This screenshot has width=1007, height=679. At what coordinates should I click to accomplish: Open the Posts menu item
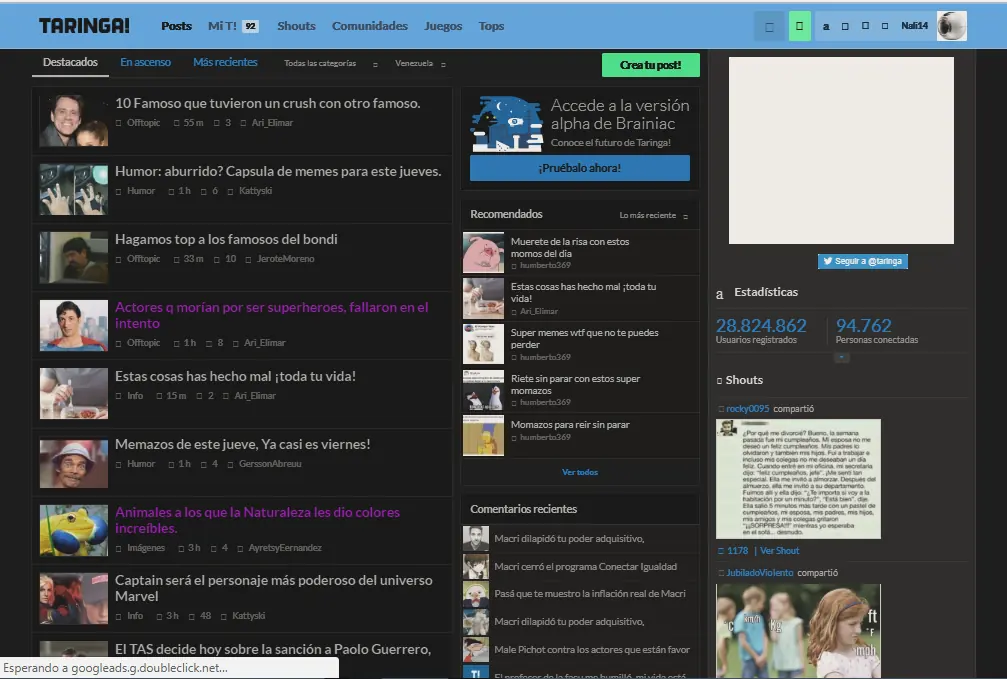click(177, 26)
